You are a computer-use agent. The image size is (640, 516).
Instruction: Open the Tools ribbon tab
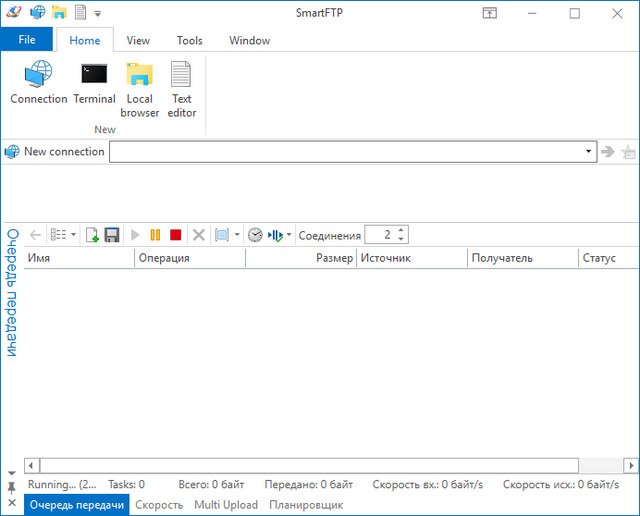[x=189, y=41]
